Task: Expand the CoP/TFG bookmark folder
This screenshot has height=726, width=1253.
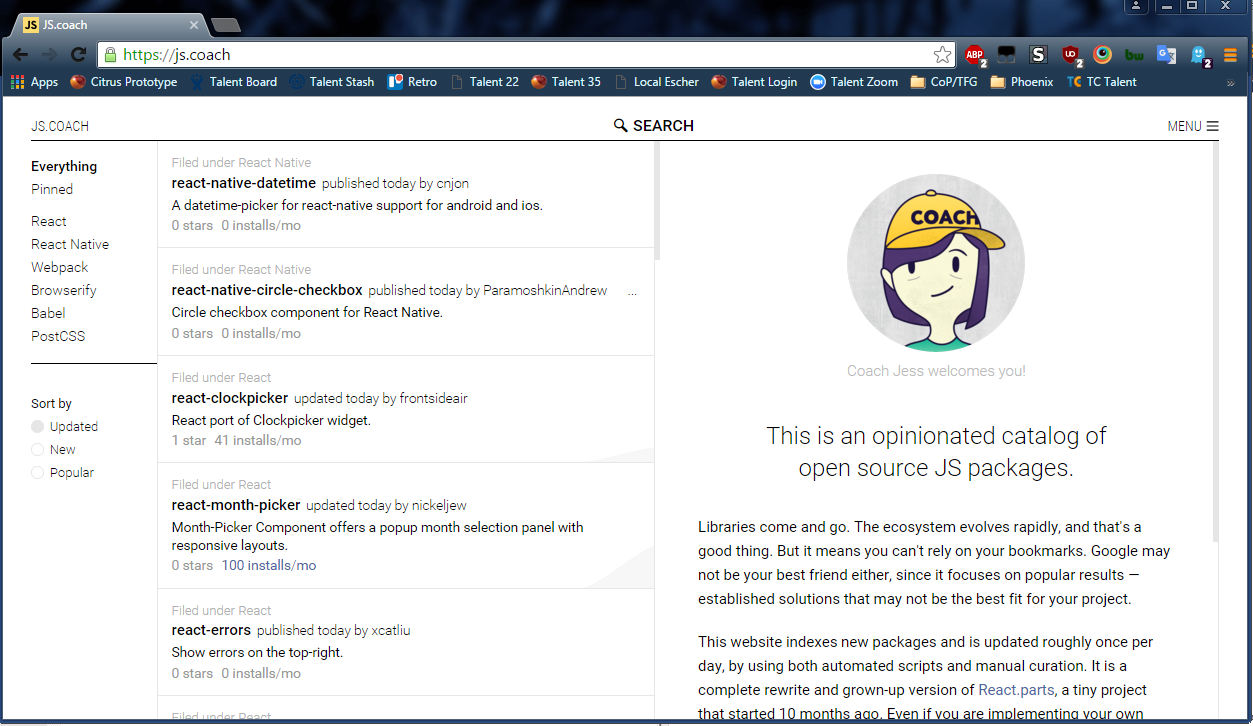Action: pyautogui.click(x=944, y=82)
